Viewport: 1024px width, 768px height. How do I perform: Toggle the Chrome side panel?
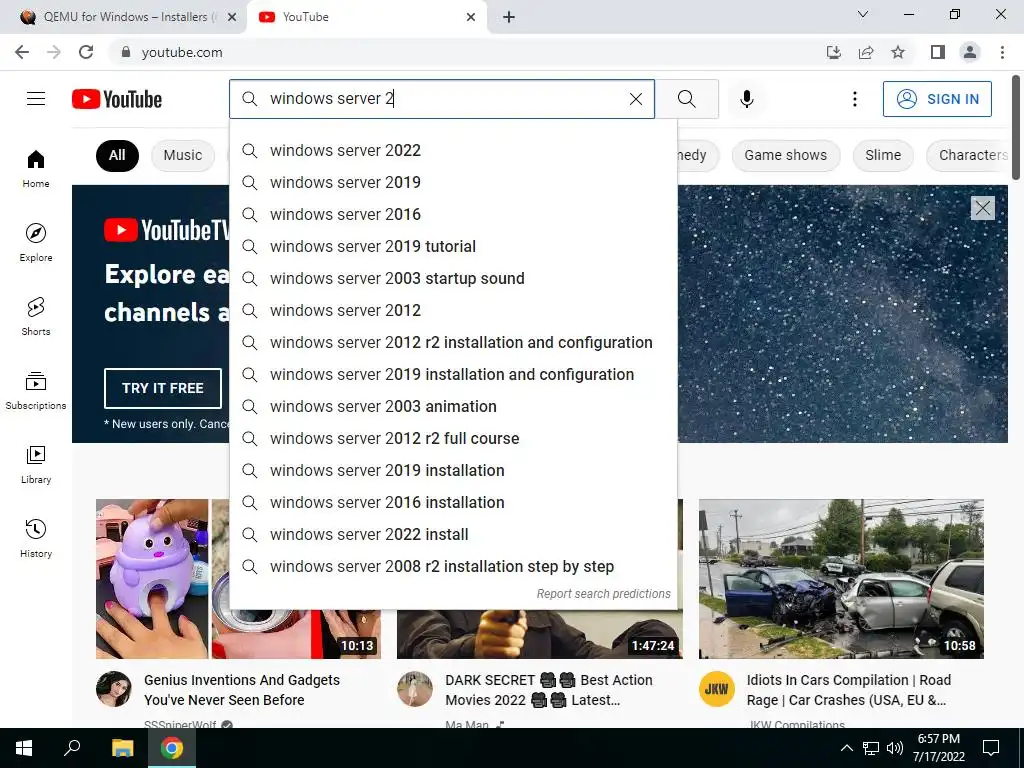[938, 52]
